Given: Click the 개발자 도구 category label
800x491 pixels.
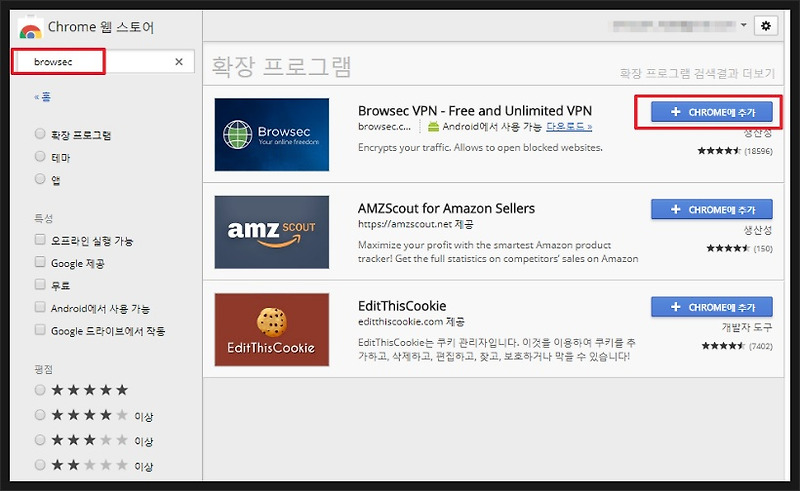Looking at the screenshot, I should tap(747, 327).
